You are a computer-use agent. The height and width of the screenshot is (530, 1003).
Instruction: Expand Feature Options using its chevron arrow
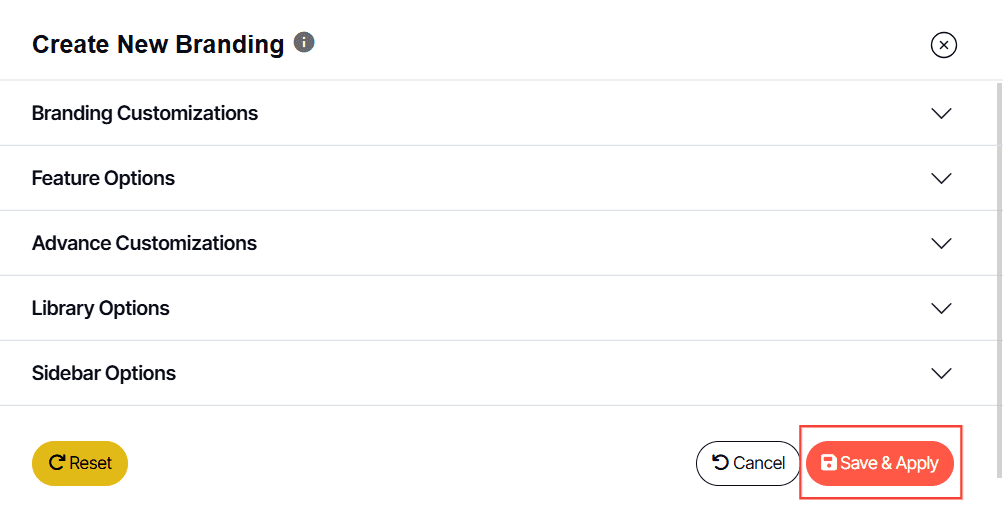(941, 178)
